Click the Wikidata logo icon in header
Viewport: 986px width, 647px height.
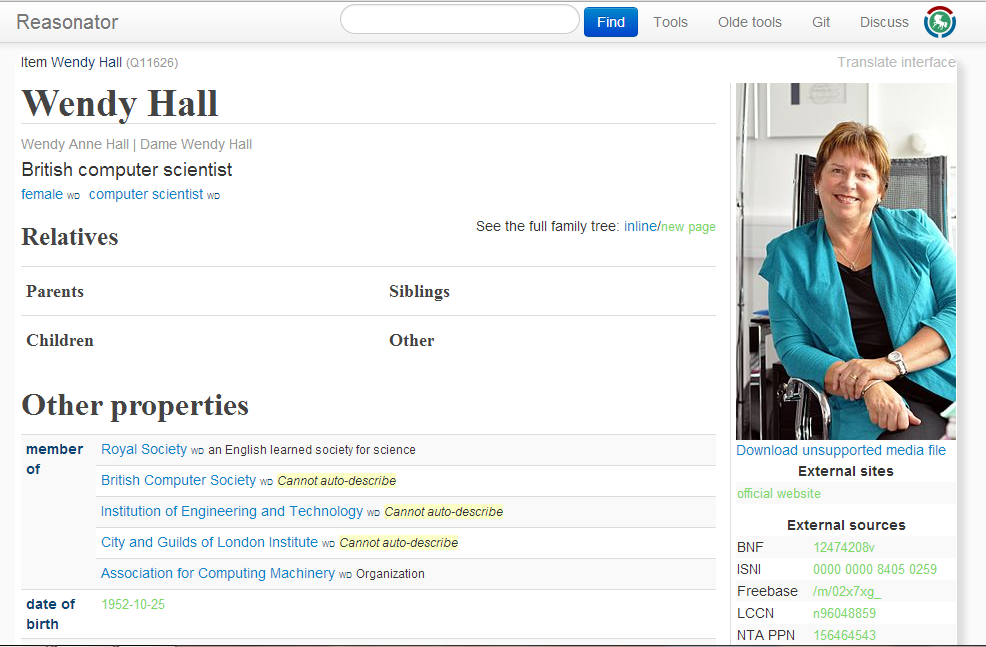939,22
